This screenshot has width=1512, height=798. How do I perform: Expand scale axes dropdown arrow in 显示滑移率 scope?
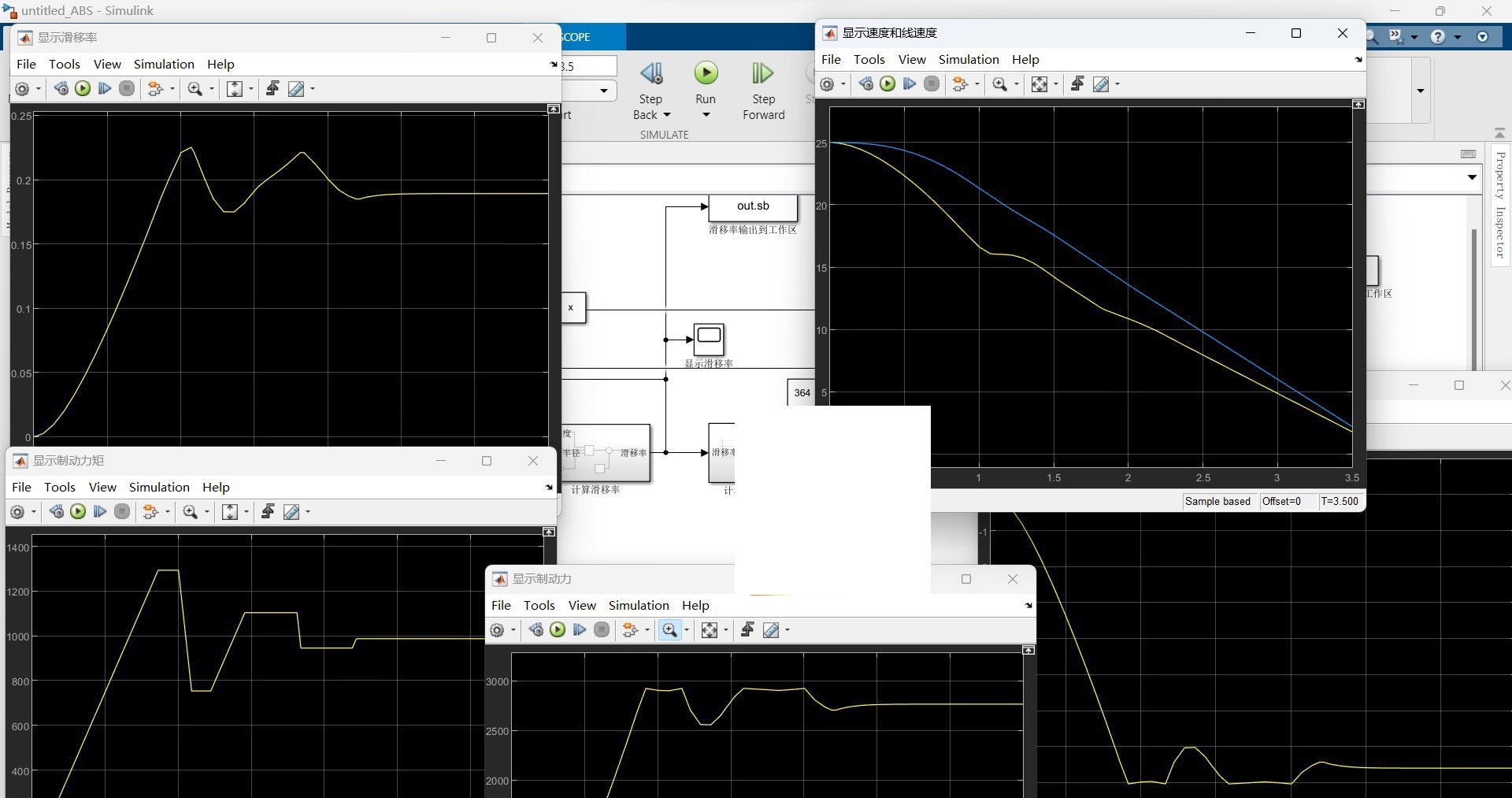pyautogui.click(x=251, y=89)
